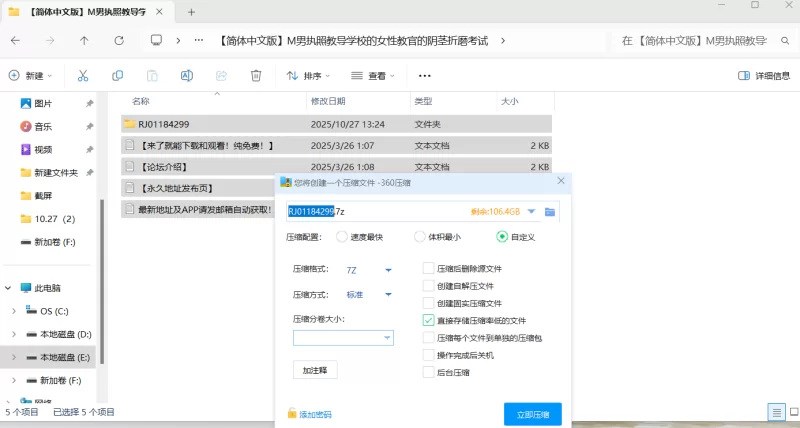Go up one folder with up arrow
Viewport: 800px width, 428px height.
84,41
